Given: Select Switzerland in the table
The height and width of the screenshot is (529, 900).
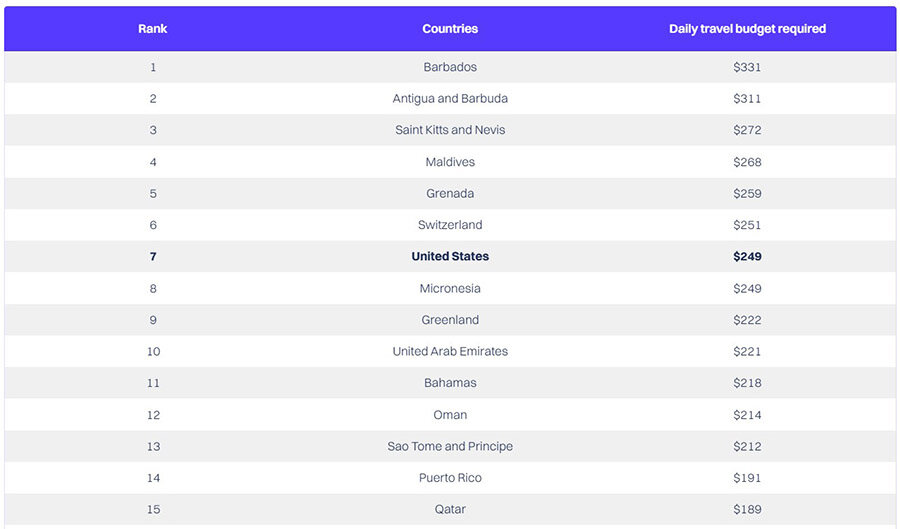Looking at the screenshot, I should click(x=450, y=225).
